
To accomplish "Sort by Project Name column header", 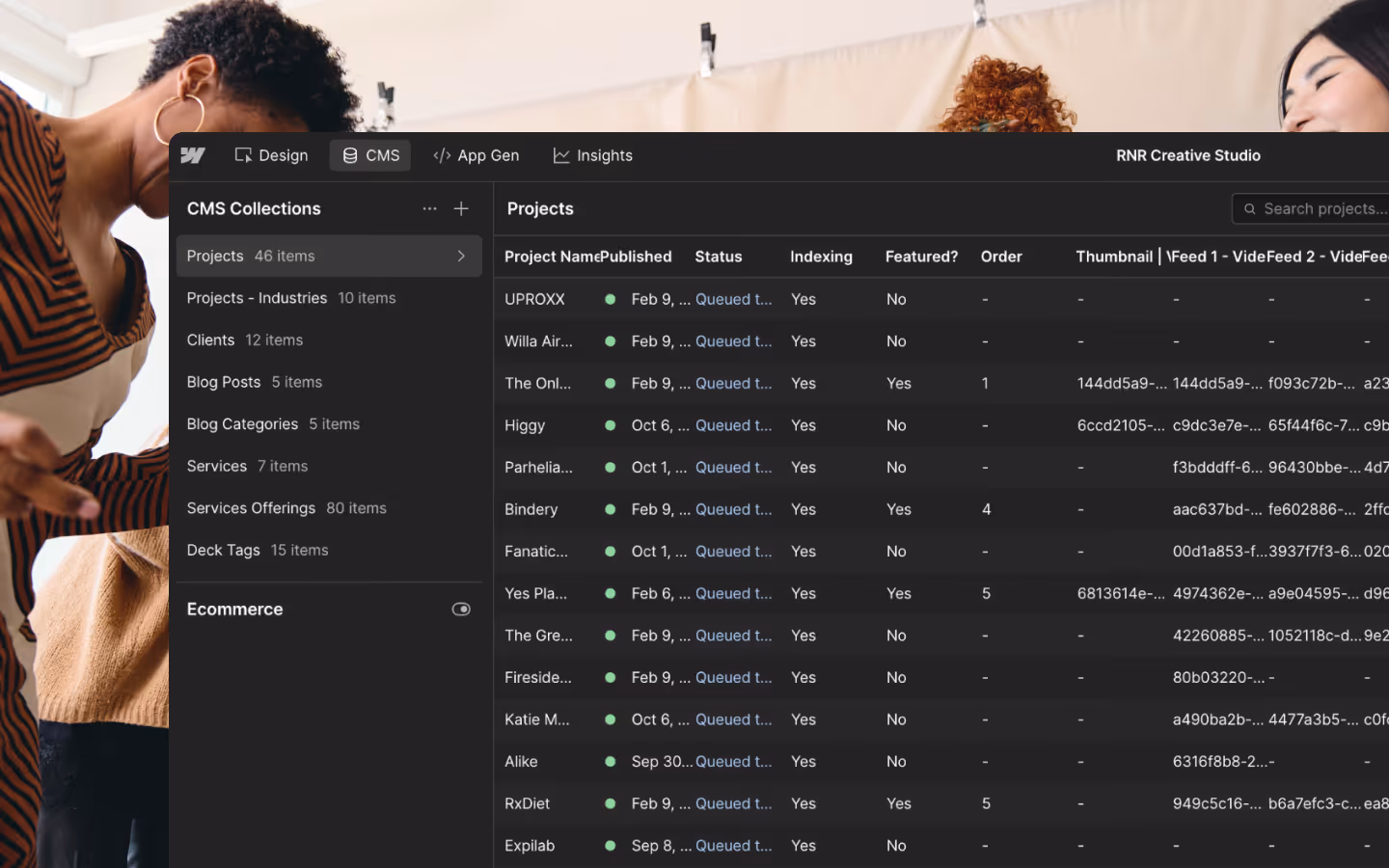I will (552, 257).
